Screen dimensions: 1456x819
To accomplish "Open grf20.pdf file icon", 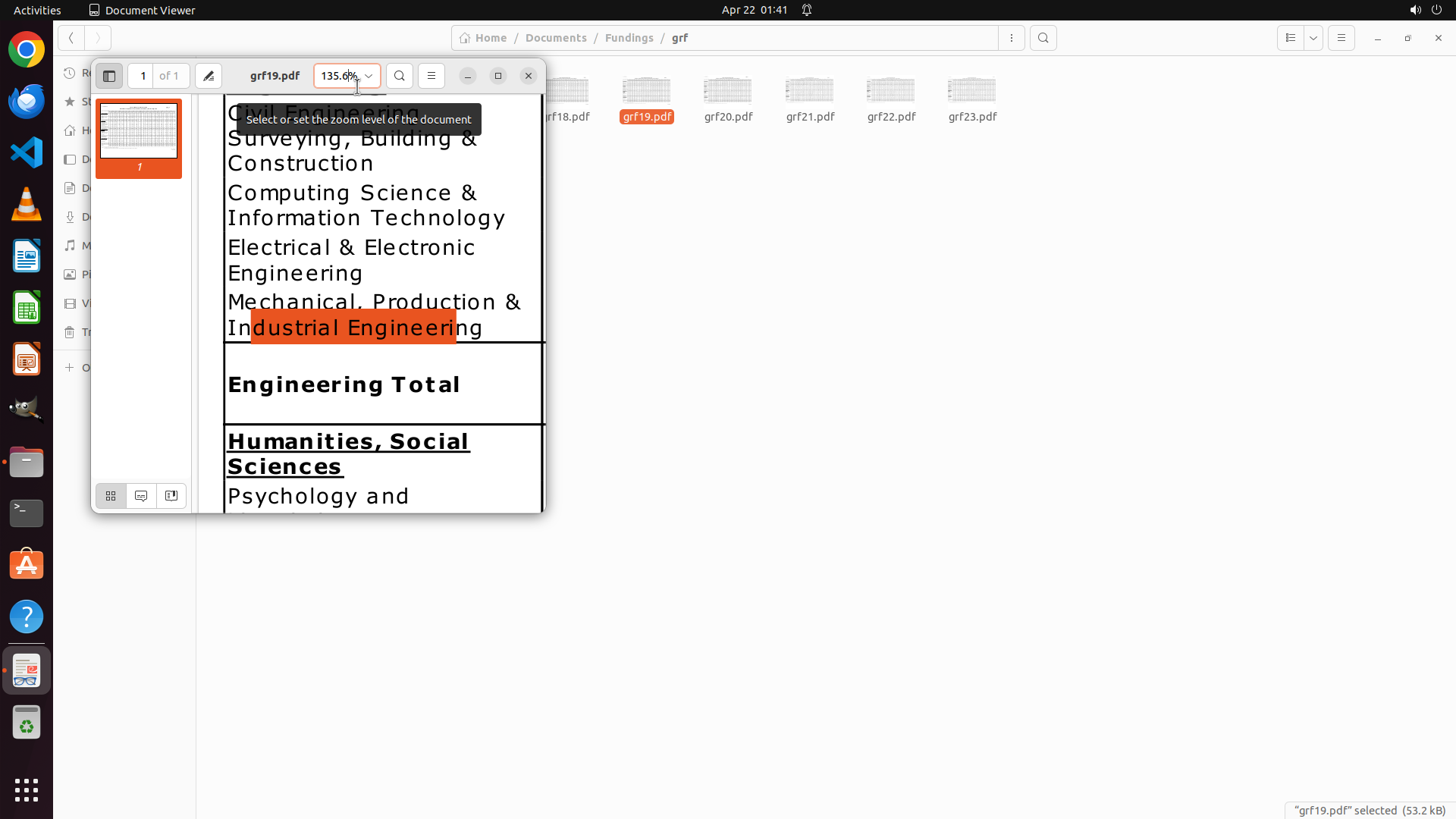I will coord(728,91).
